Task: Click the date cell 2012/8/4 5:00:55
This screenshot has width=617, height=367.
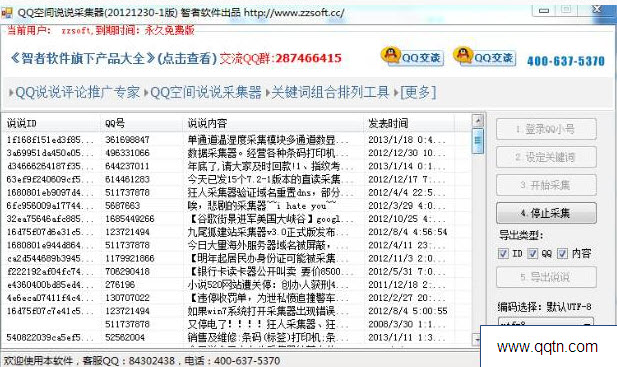Action: tap(408, 311)
